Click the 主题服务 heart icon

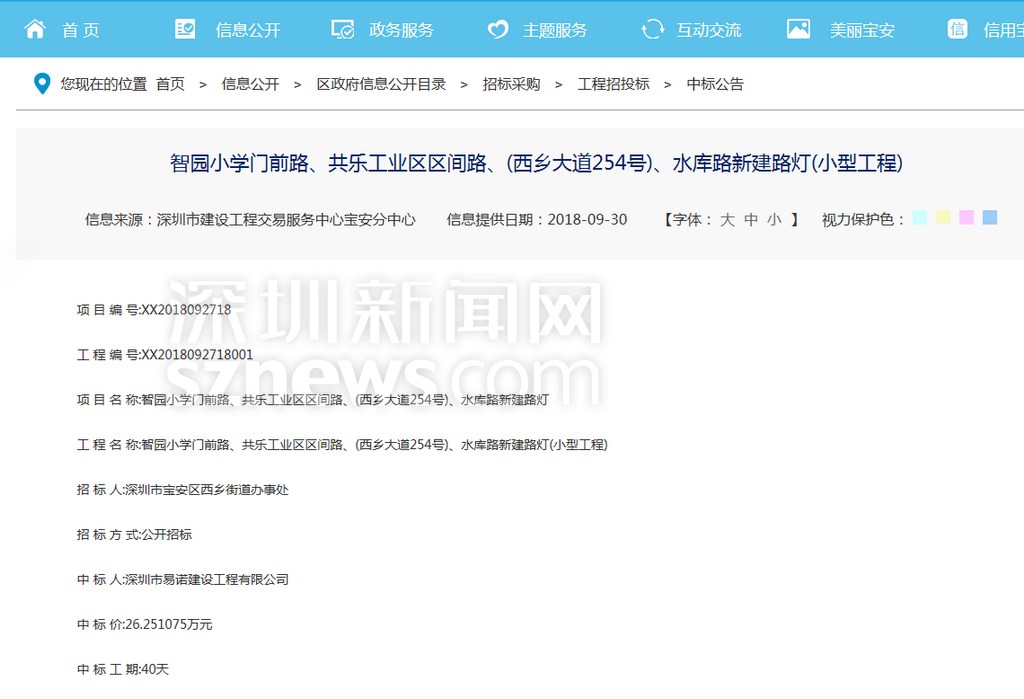(x=497, y=29)
